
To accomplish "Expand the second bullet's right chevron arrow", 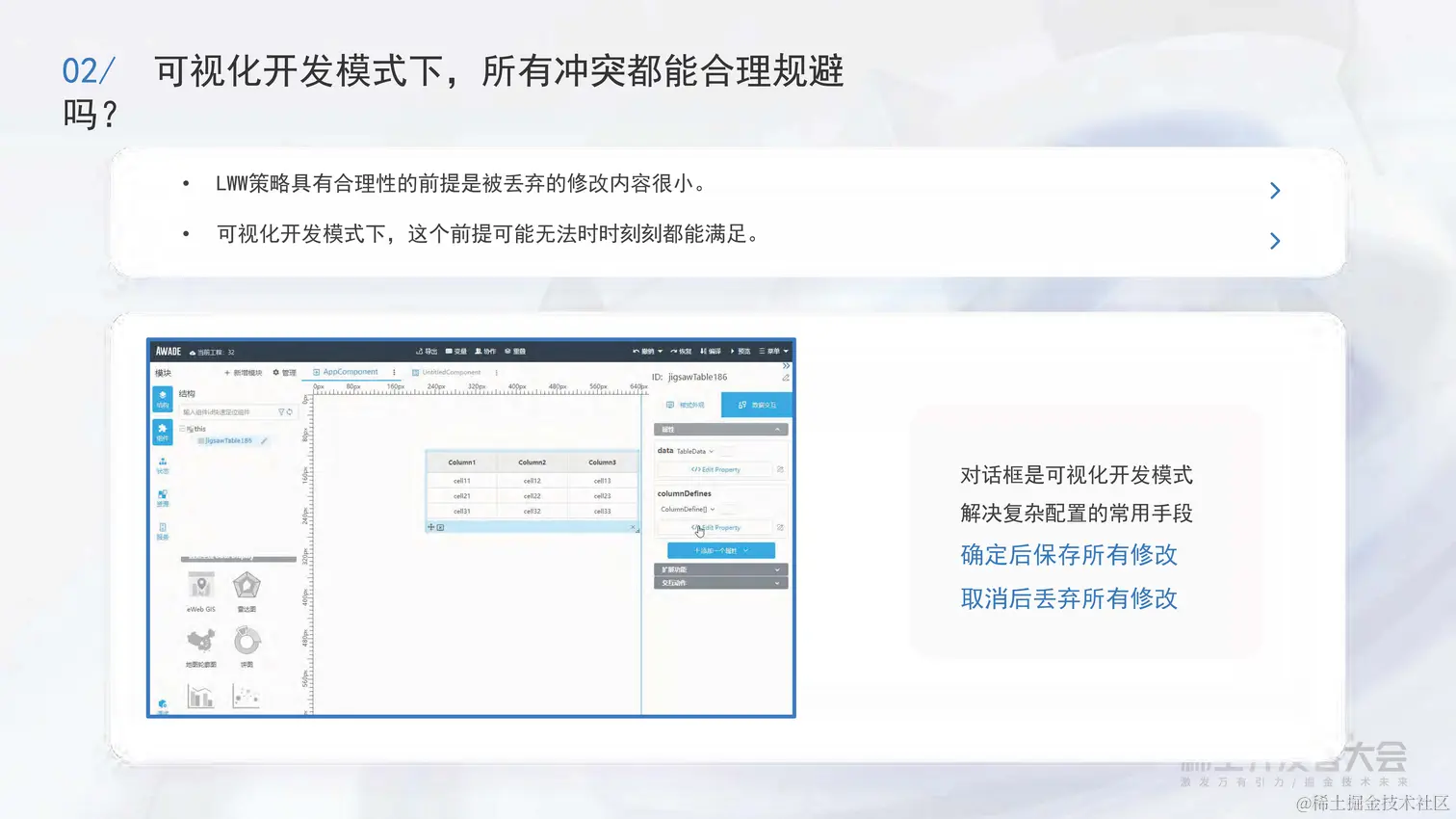I will coord(1275,241).
